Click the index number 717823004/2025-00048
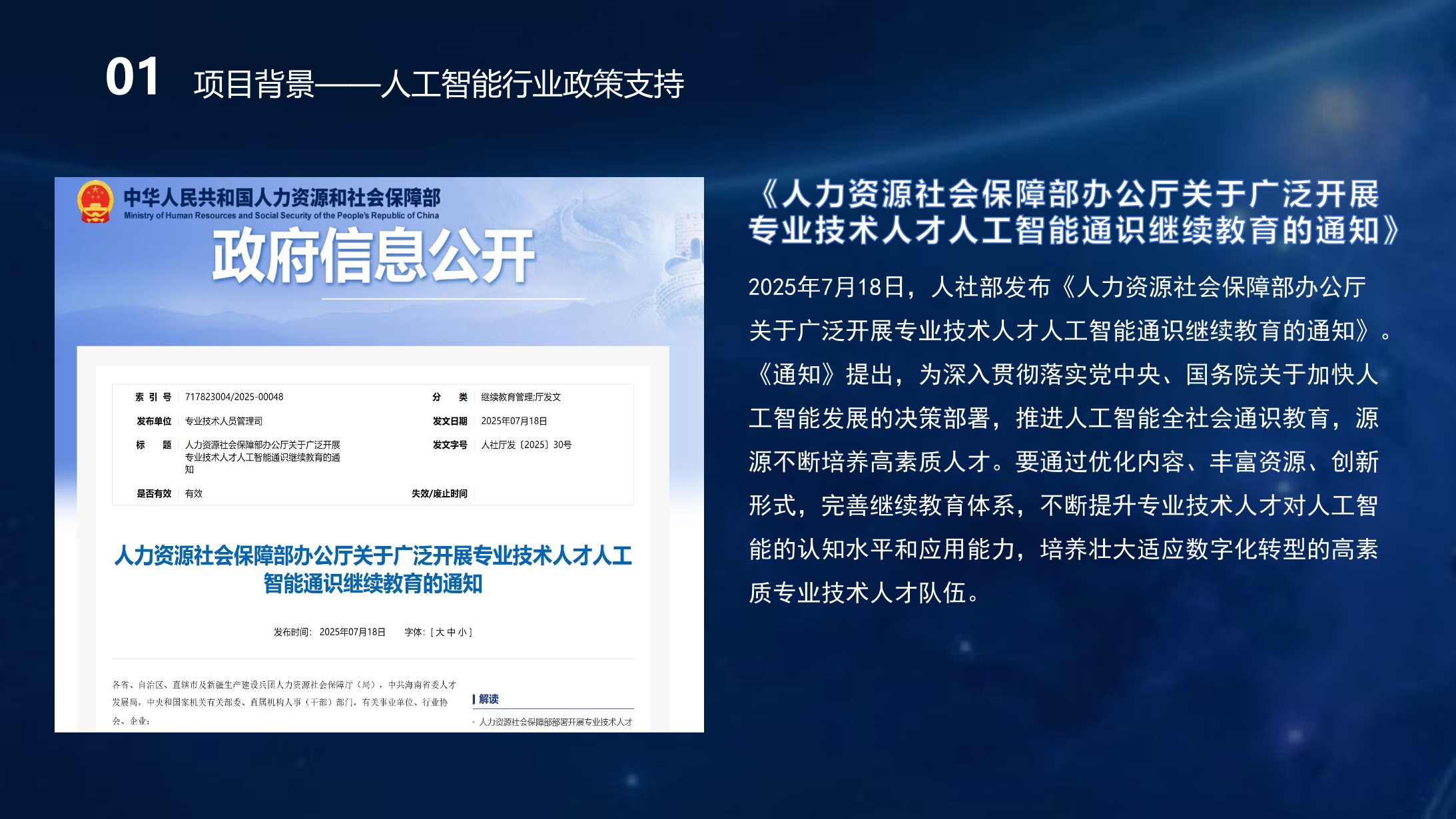Screen dimensions: 1456x819 pyautogui.click(x=234, y=397)
